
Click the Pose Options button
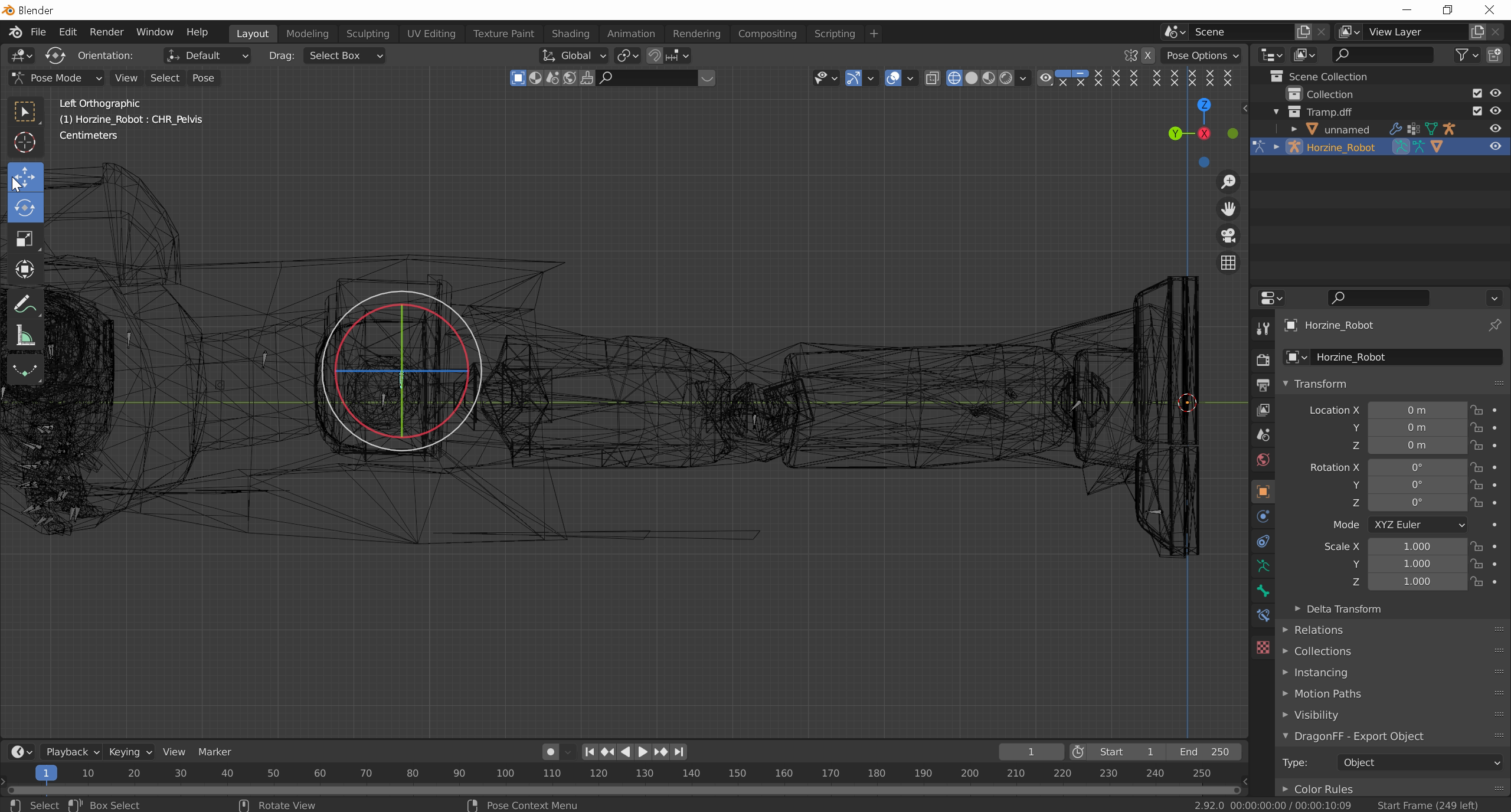coord(1201,55)
